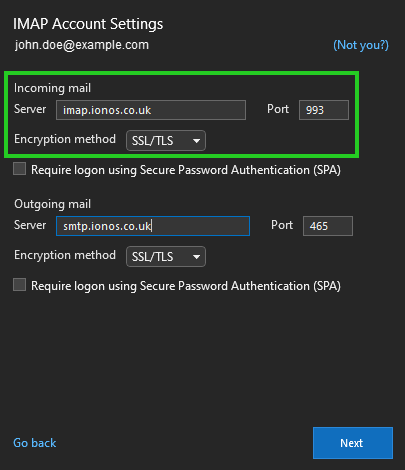Click the incoming SPA checkbox label text

click(186, 170)
